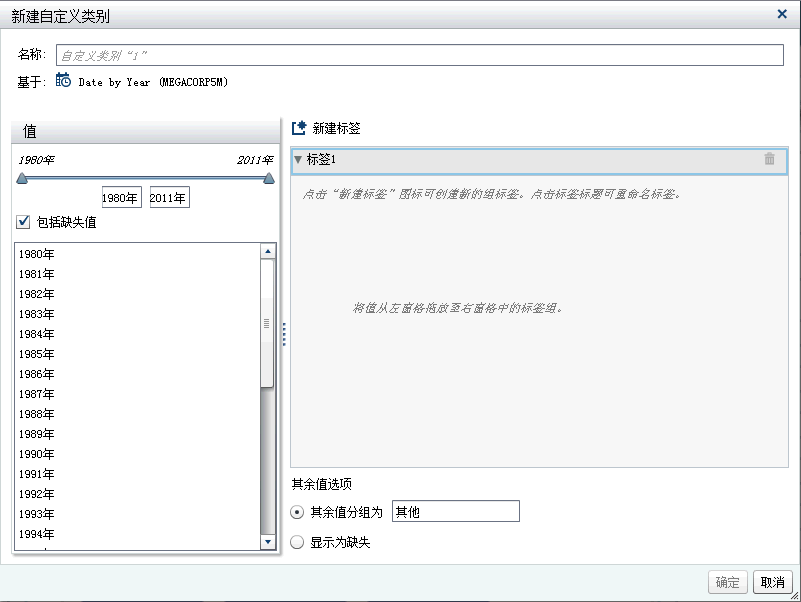
Task: Select the 显示为缺失 radio option
Action: tap(297, 541)
